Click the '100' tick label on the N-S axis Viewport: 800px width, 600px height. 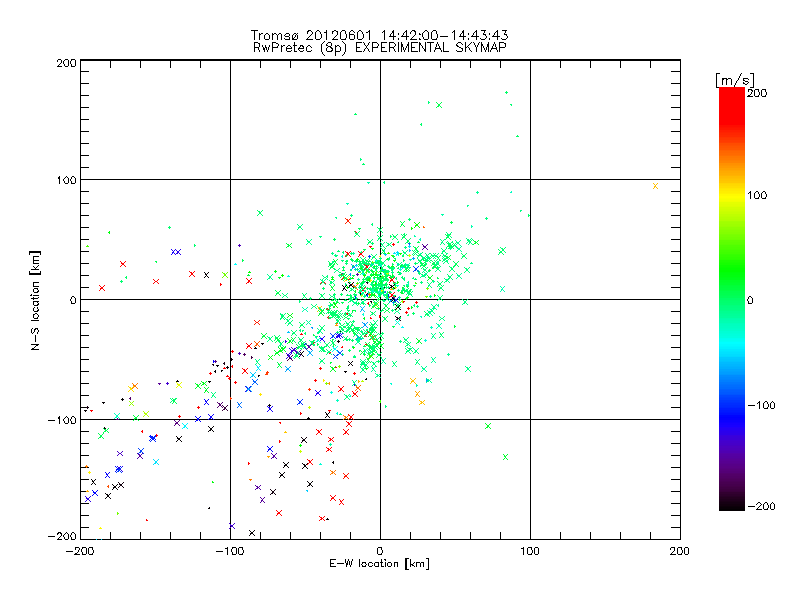(66, 180)
